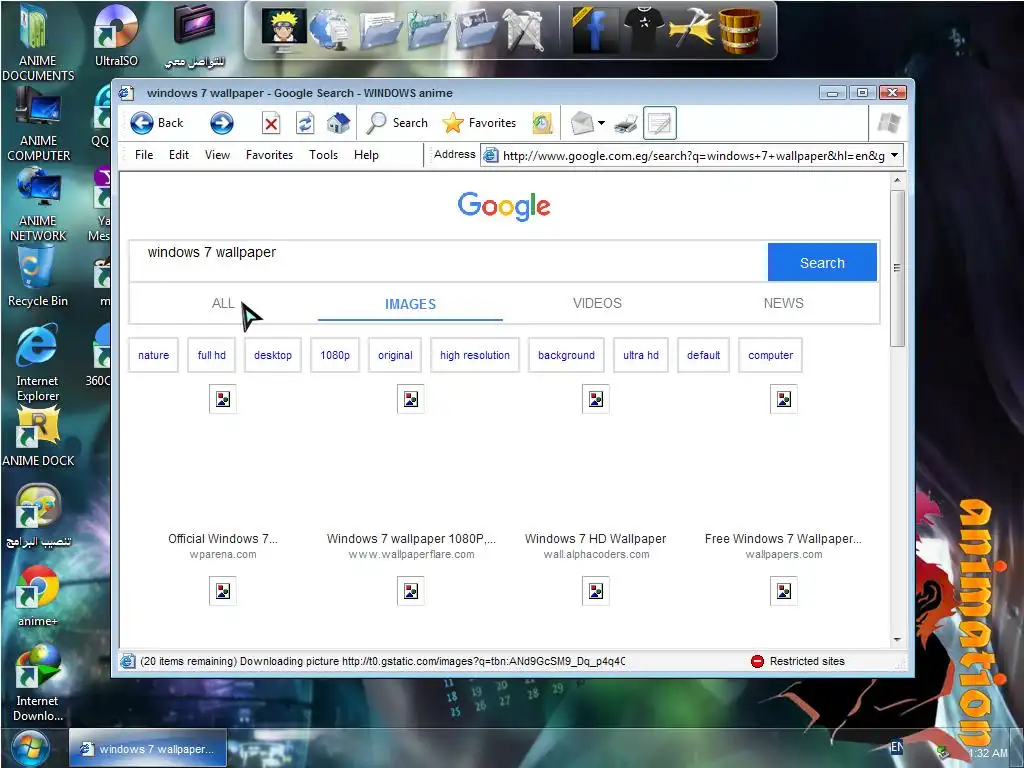Open the Help menu
The image size is (1024, 768).
pyautogui.click(x=366, y=155)
